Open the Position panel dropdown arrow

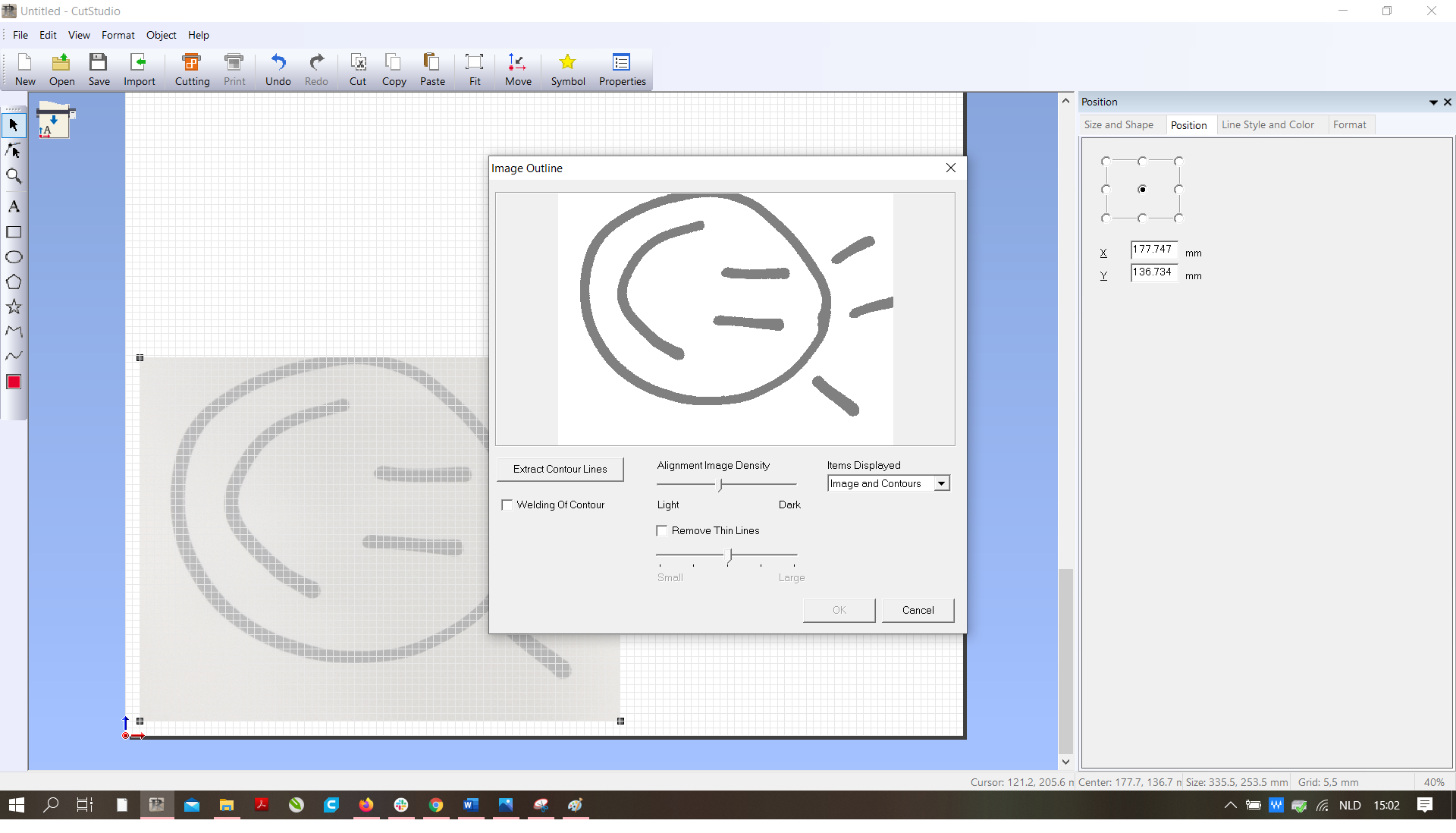click(1433, 102)
